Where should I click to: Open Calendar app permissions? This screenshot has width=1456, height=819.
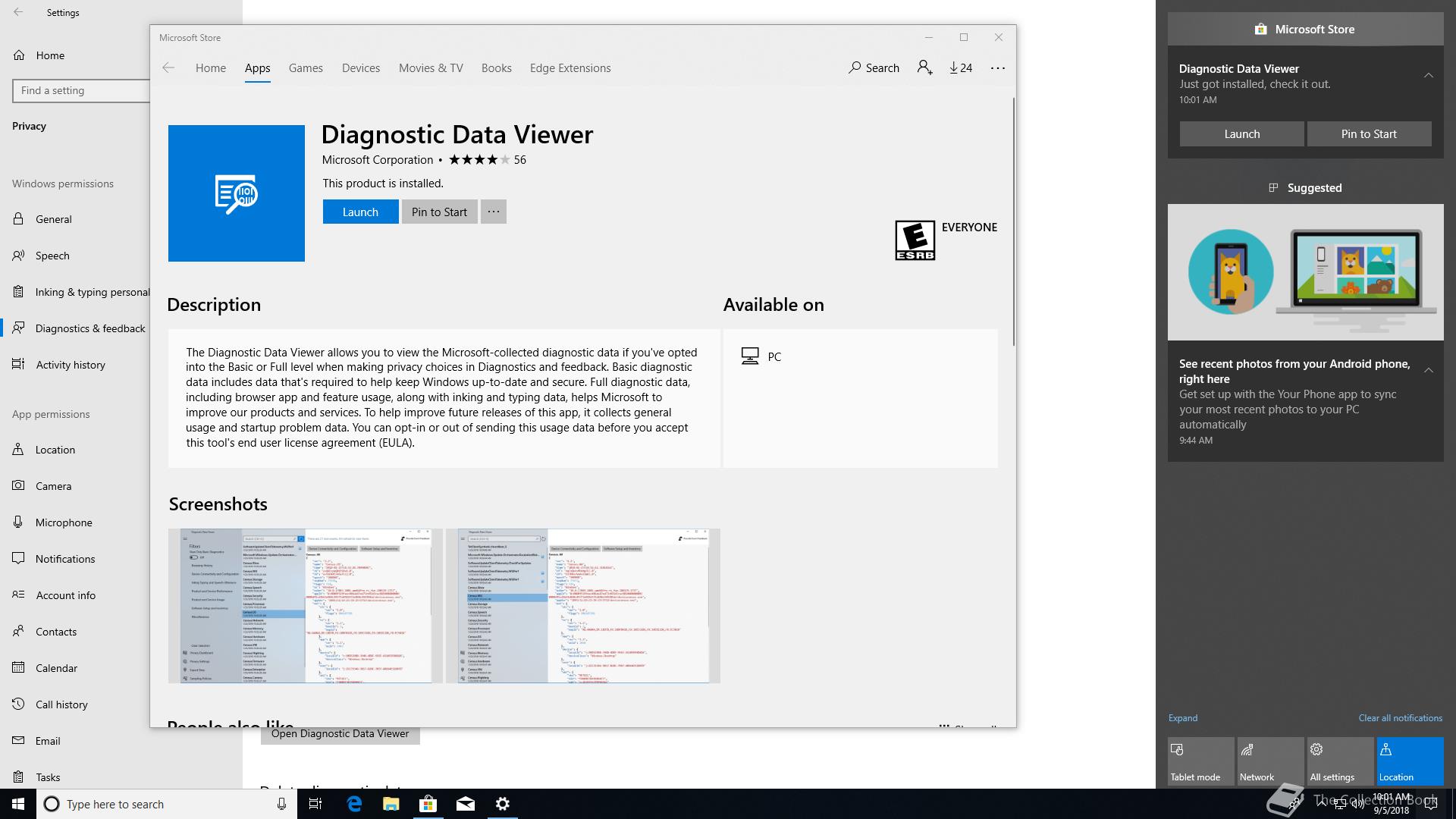click(x=75, y=668)
